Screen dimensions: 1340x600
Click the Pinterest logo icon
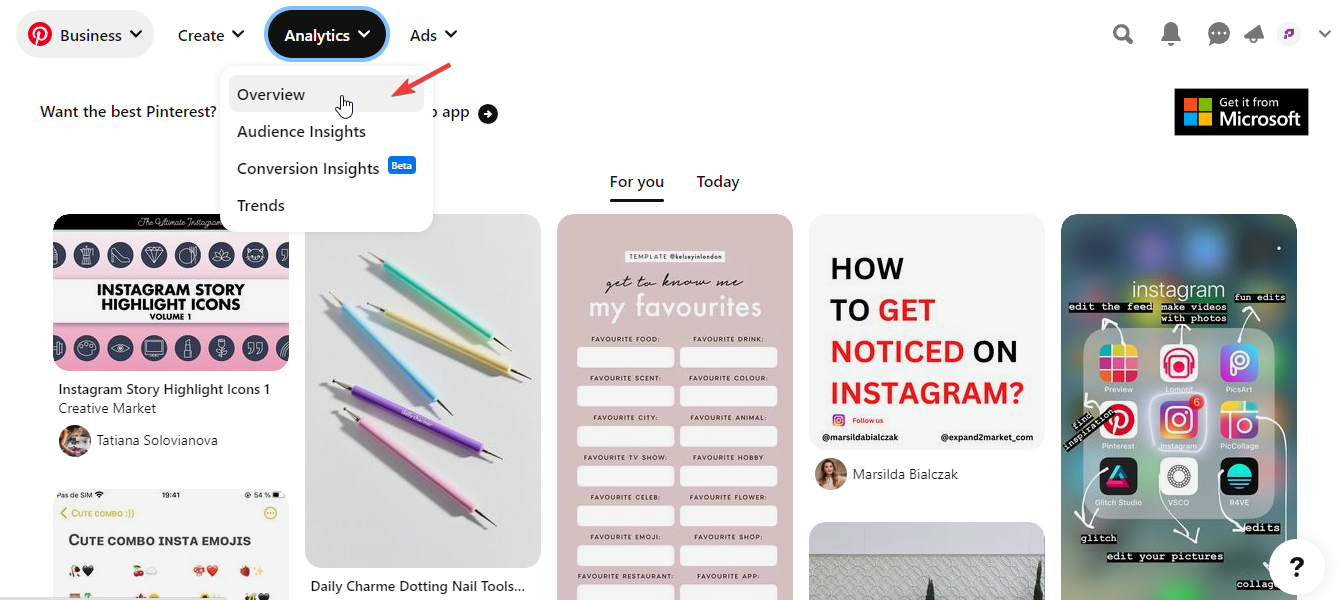pos(40,35)
